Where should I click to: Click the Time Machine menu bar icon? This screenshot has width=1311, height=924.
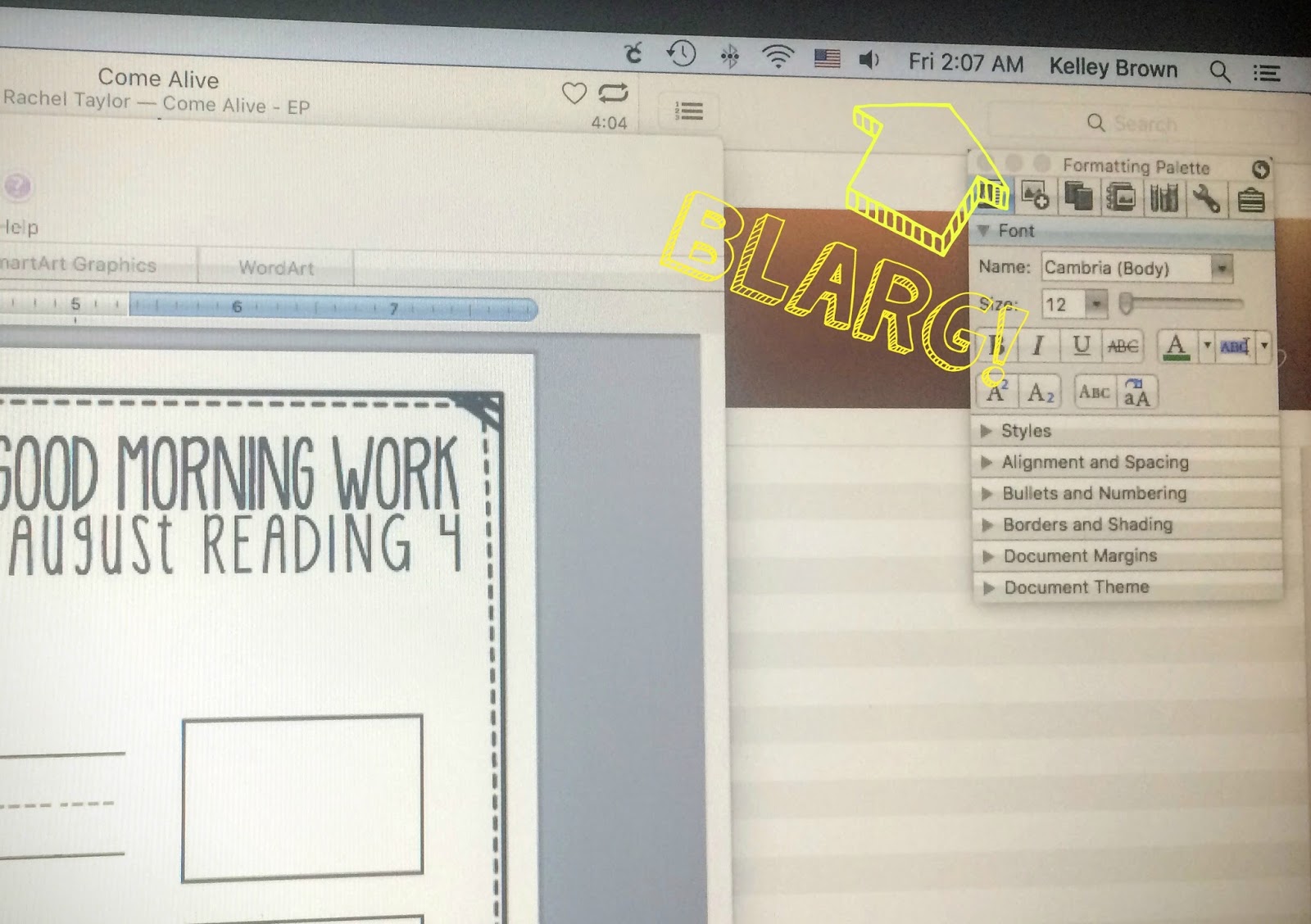coord(681,55)
